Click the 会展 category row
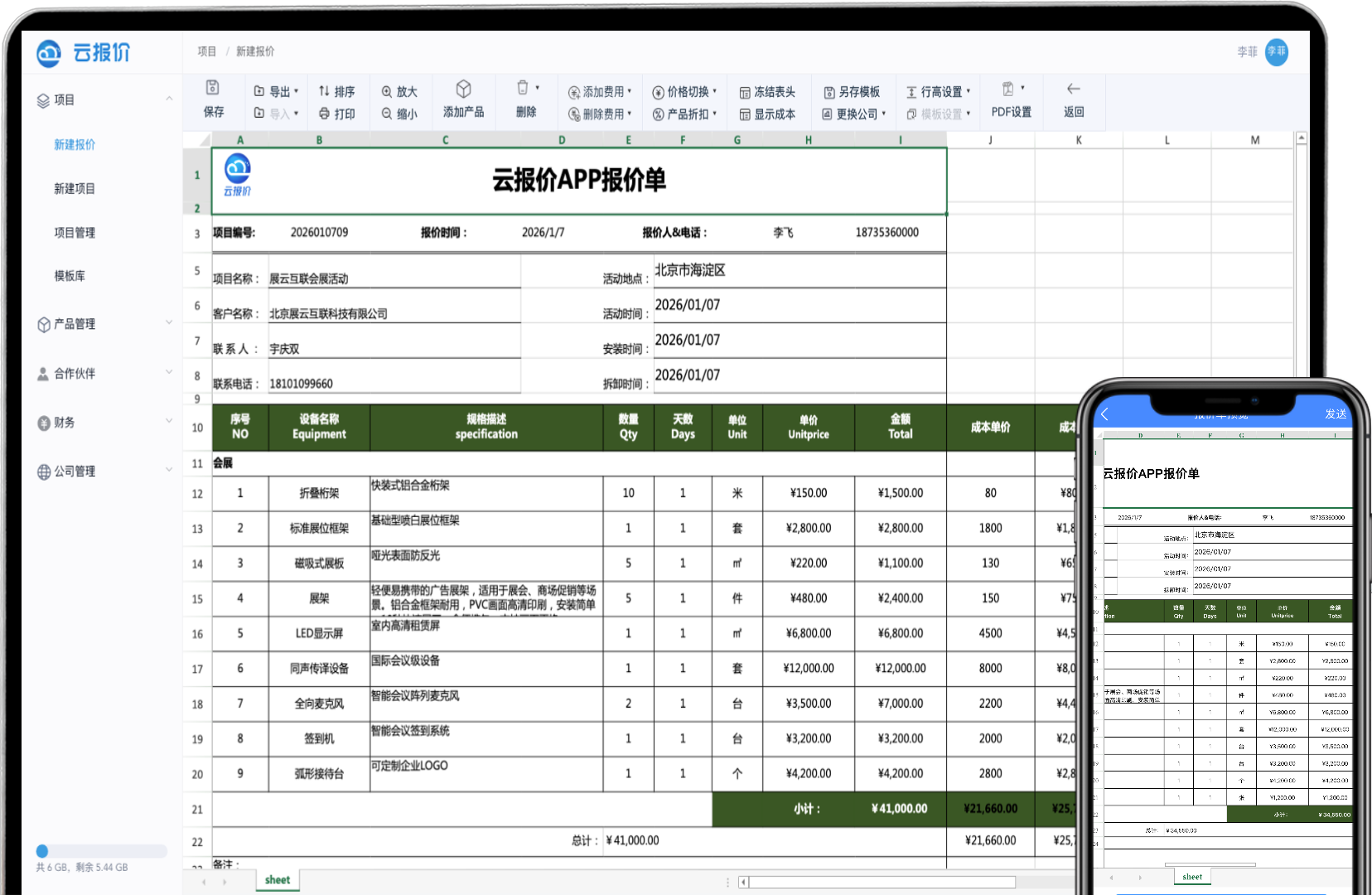 click(x=579, y=463)
